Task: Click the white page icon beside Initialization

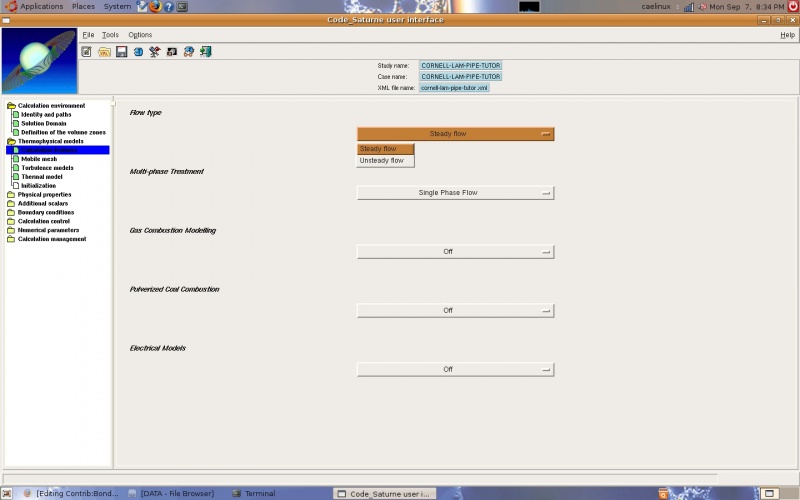Action: coord(16,186)
